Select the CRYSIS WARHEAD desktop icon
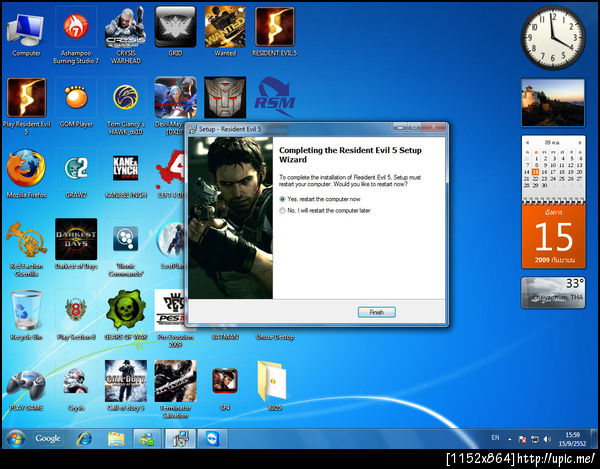 [126, 35]
